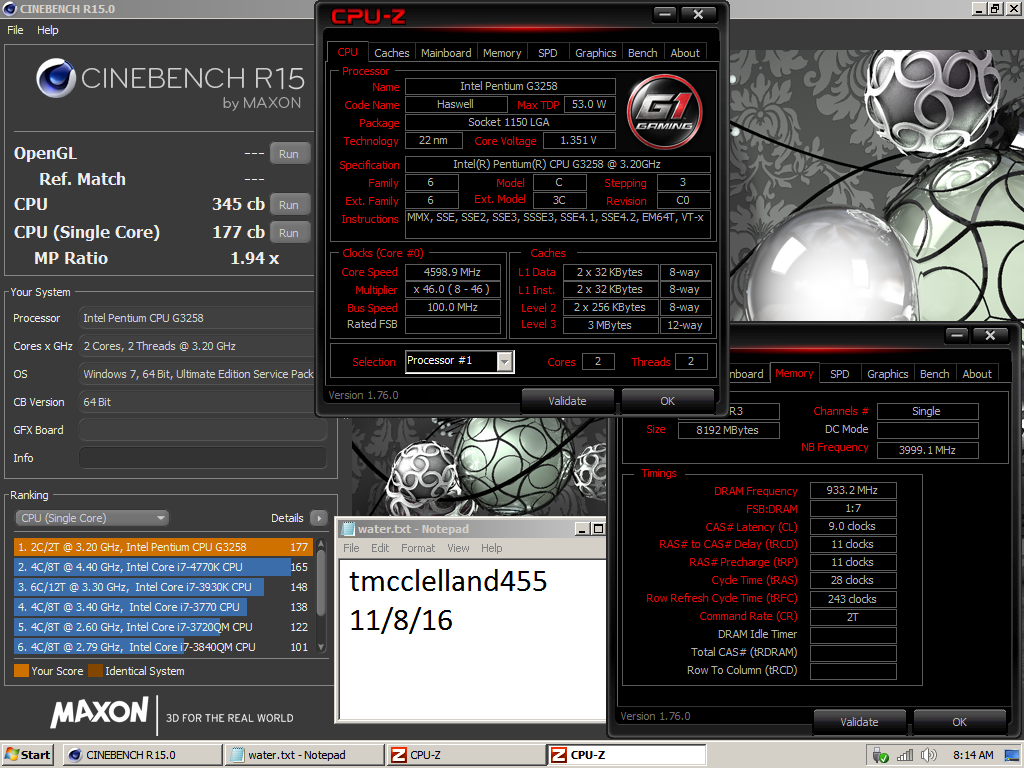Open Notepad Edit menu

pos(380,548)
